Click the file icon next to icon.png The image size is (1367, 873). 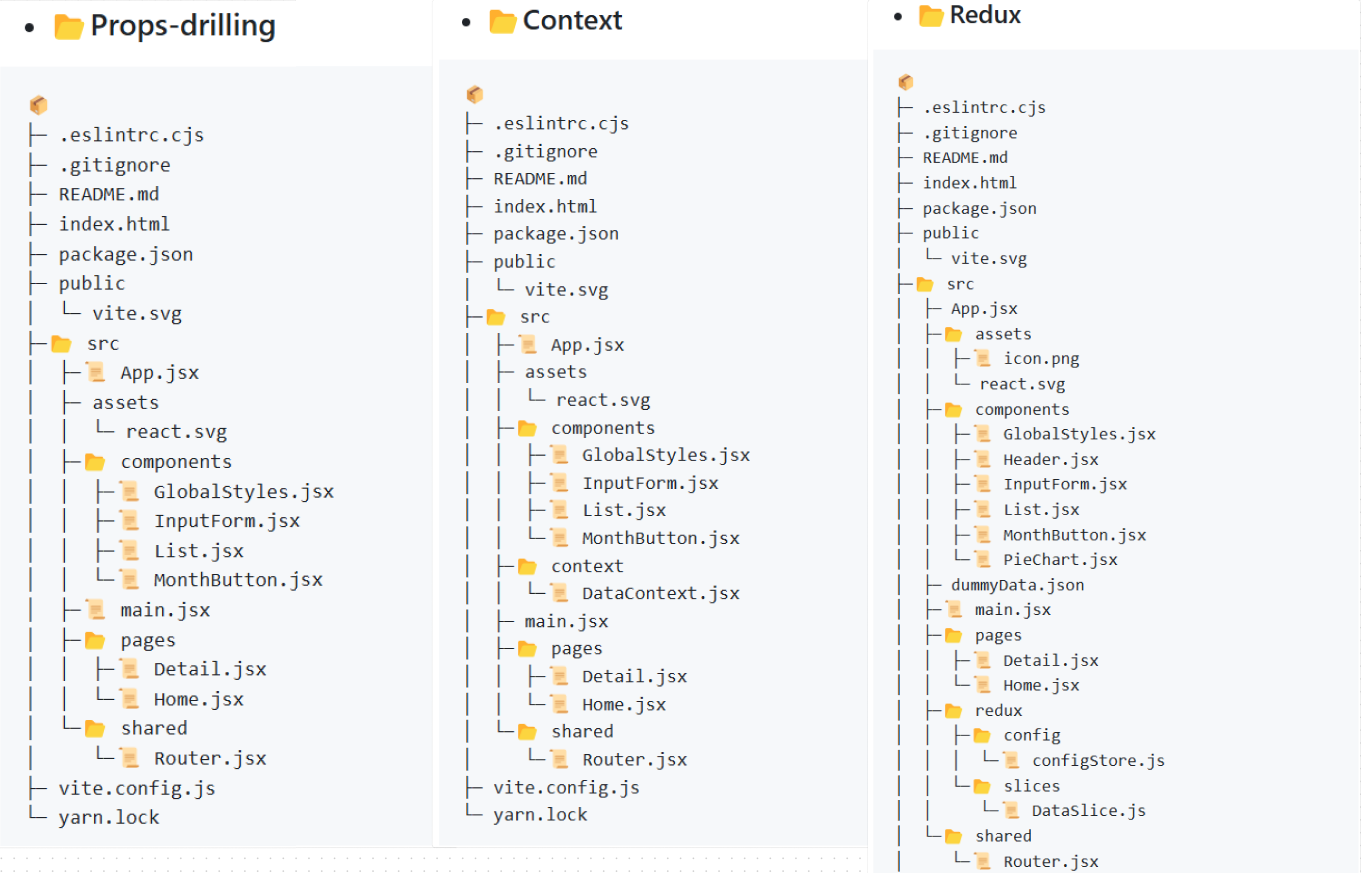(983, 358)
